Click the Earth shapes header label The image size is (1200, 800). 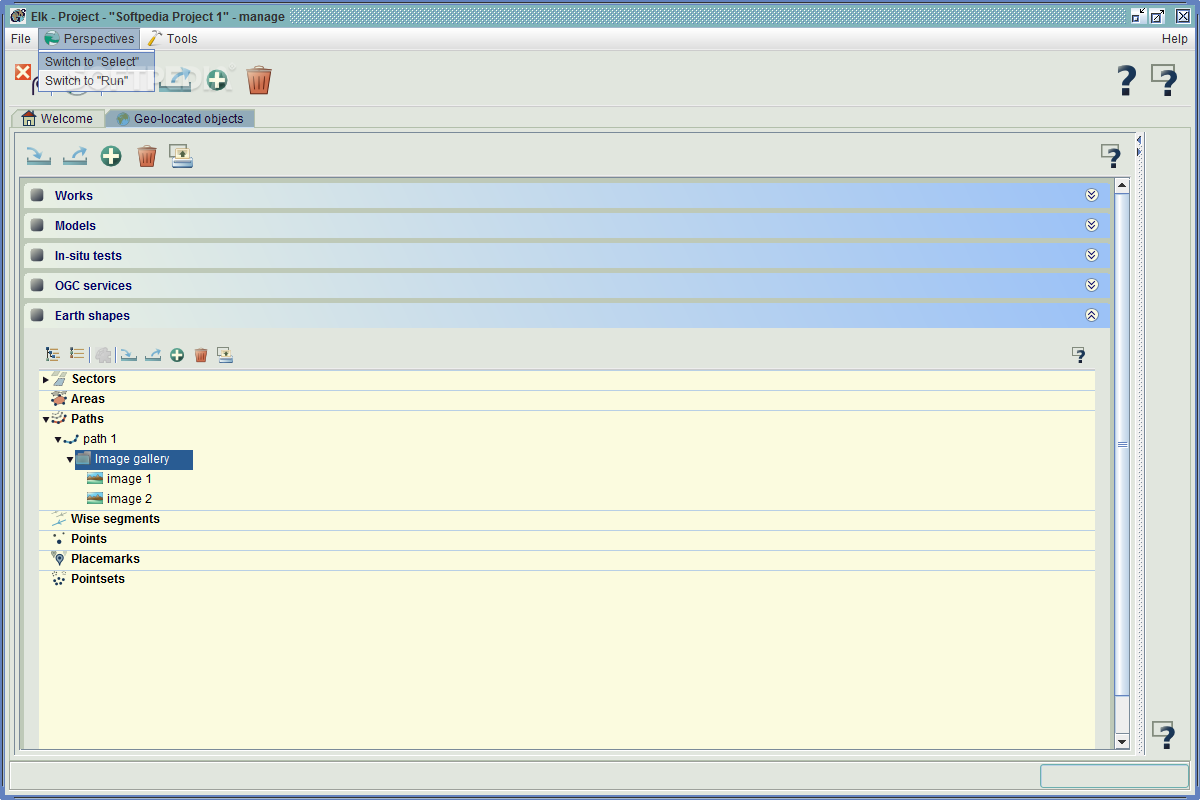[x=92, y=315]
